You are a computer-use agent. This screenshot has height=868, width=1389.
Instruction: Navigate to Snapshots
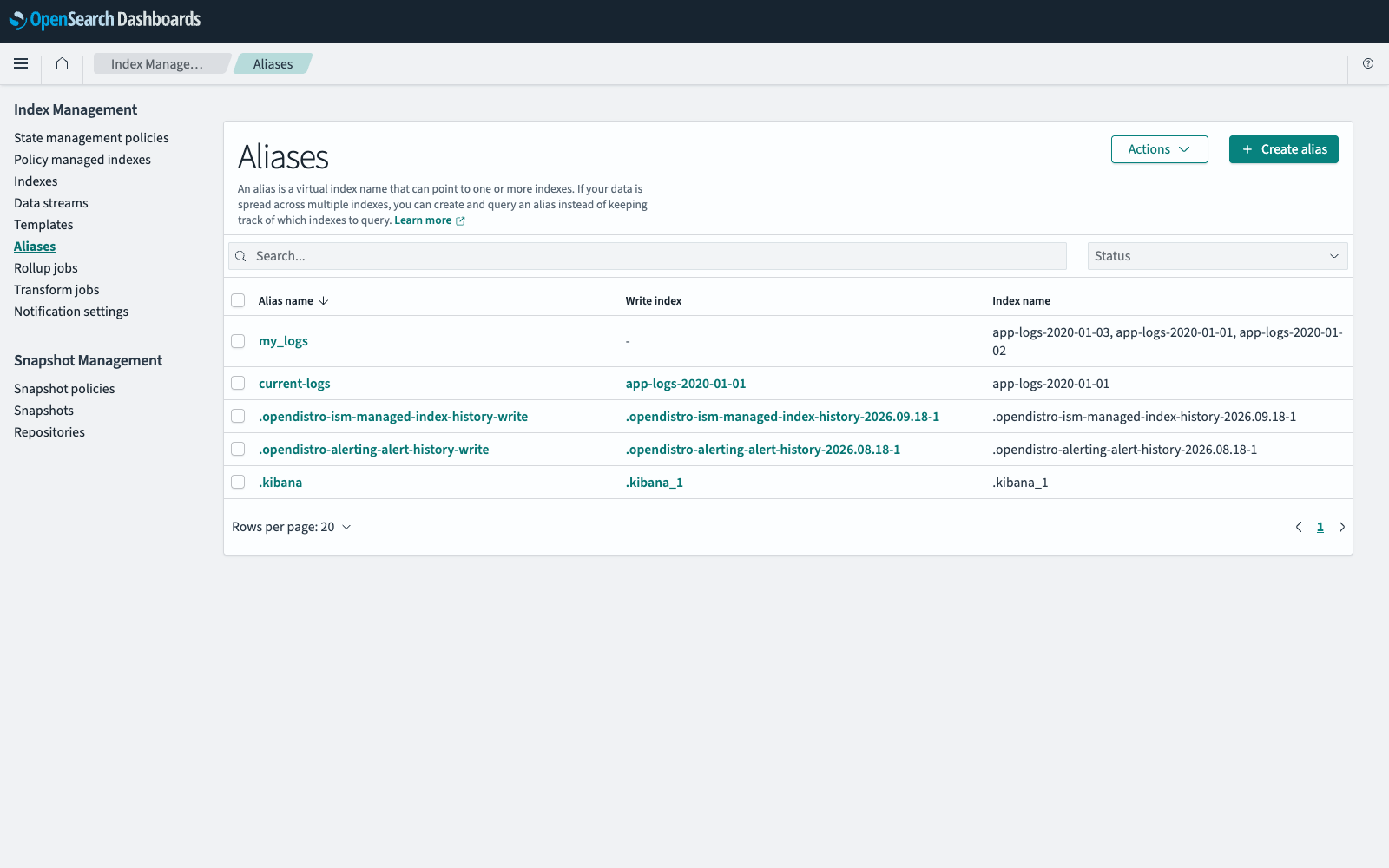click(x=43, y=411)
